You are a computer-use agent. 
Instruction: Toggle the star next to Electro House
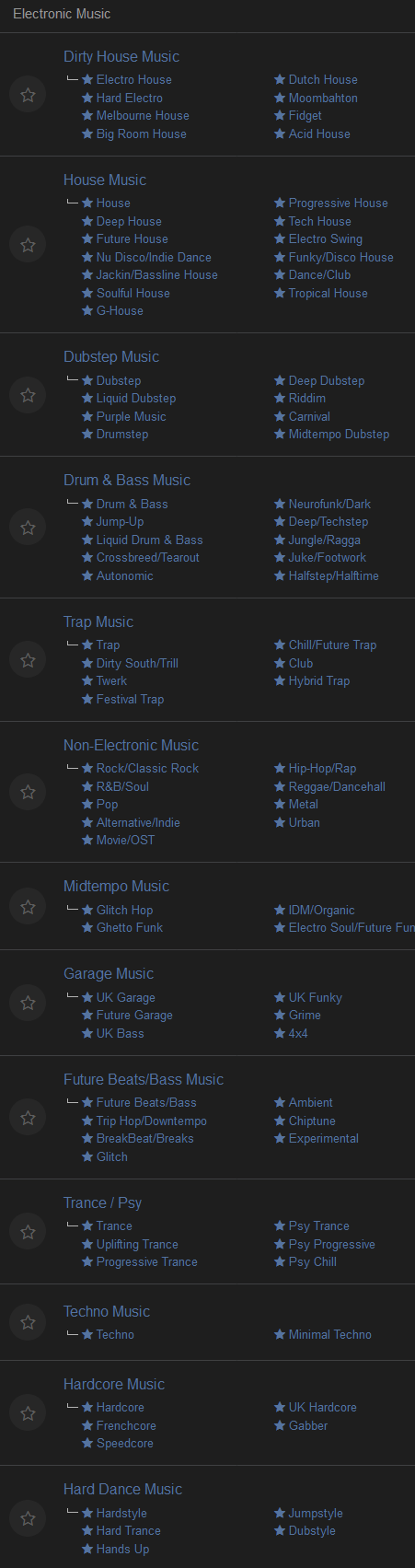pos(87,80)
